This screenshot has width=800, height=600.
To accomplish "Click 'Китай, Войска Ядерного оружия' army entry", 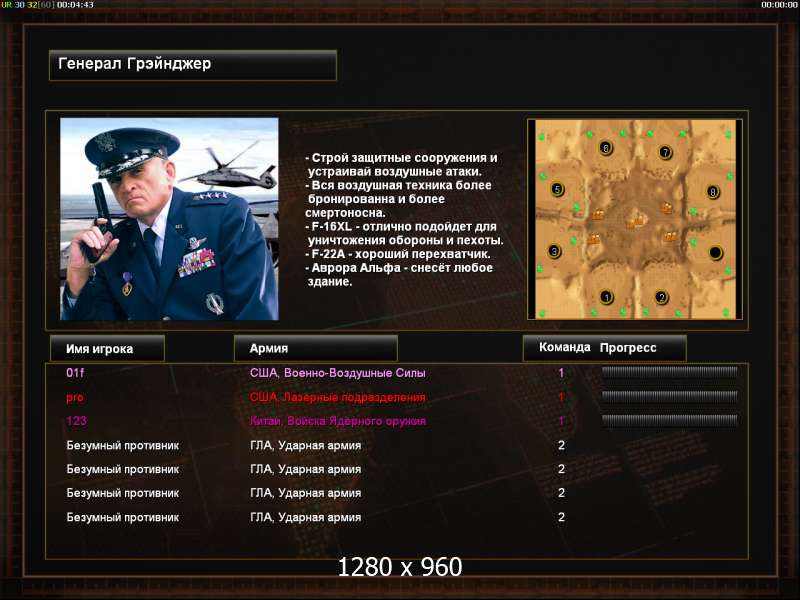I will 338,421.
